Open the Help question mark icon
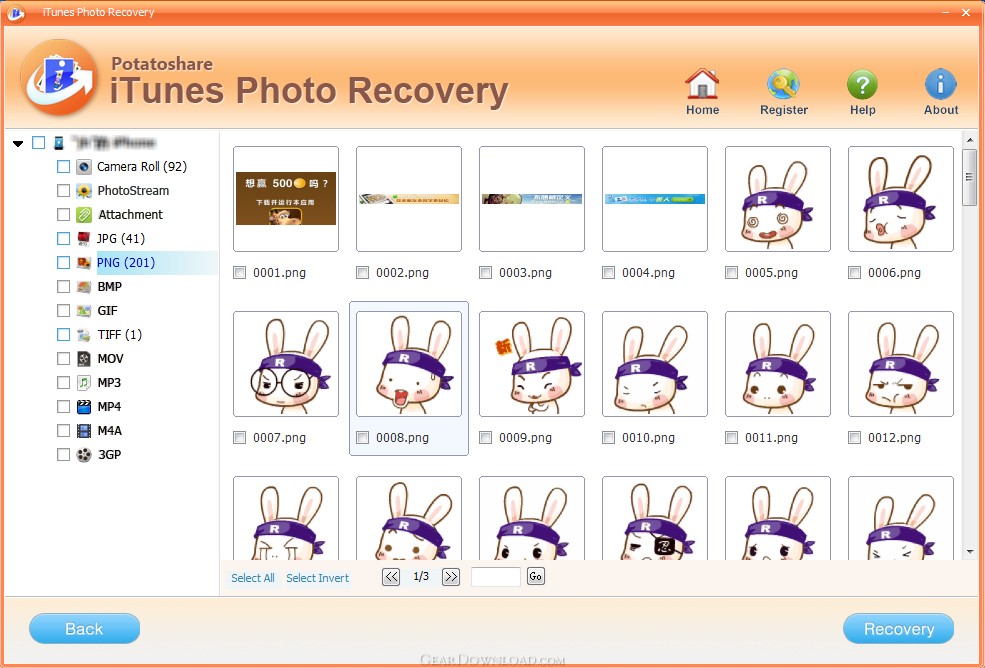Screen dimensions: 985x668 click(x=862, y=84)
